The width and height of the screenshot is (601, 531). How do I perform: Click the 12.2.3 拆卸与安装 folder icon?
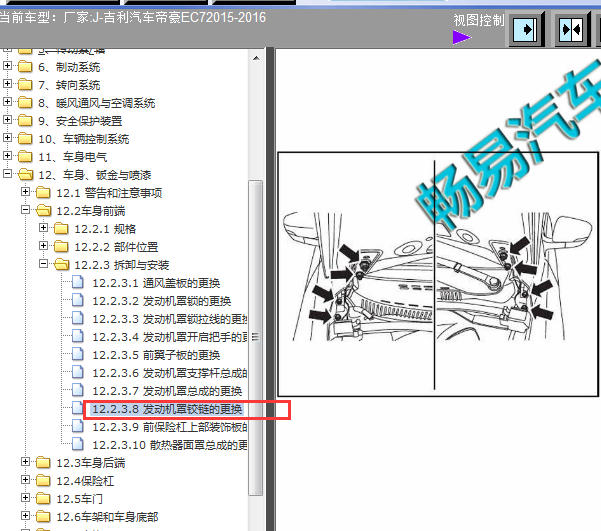[x=62, y=265]
